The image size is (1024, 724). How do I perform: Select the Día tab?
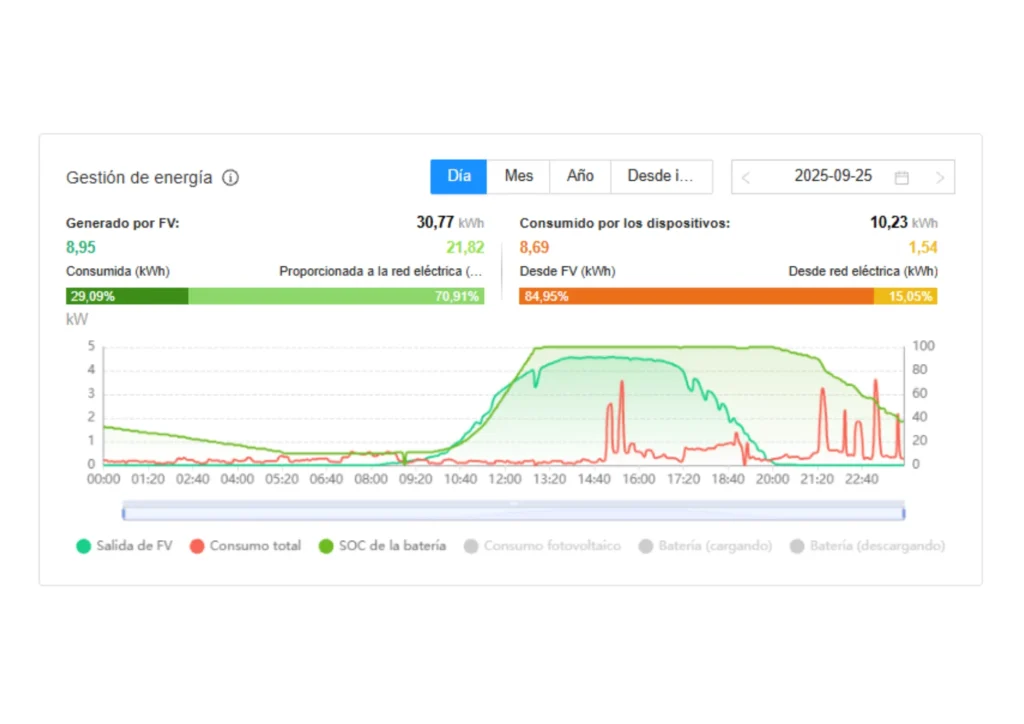click(x=459, y=176)
